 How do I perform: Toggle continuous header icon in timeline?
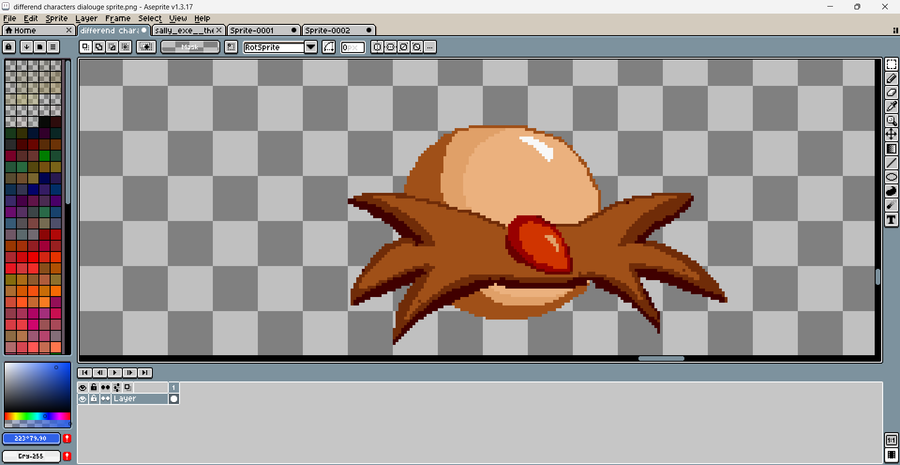106,388
